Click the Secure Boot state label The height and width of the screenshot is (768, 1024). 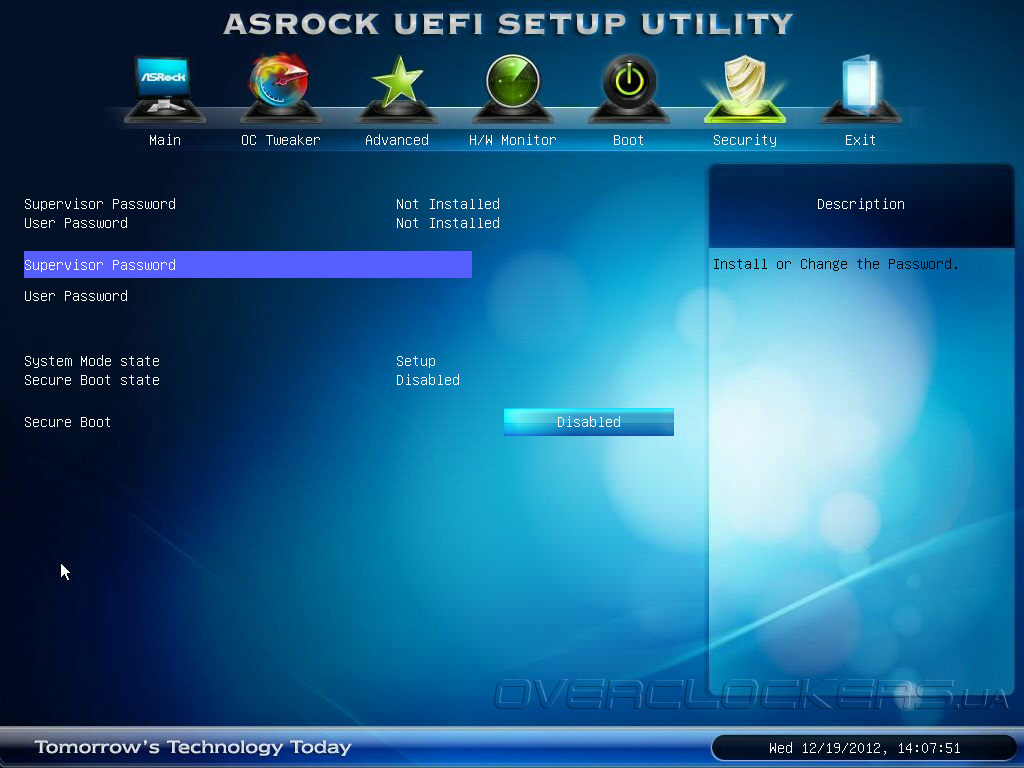point(92,380)
